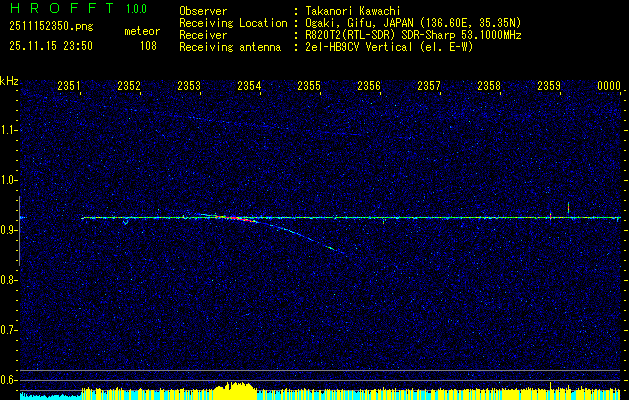The width and height of the screenshot is (629, 400).
Task: Click the 2357 time marker
Action: tap(429, 86)
